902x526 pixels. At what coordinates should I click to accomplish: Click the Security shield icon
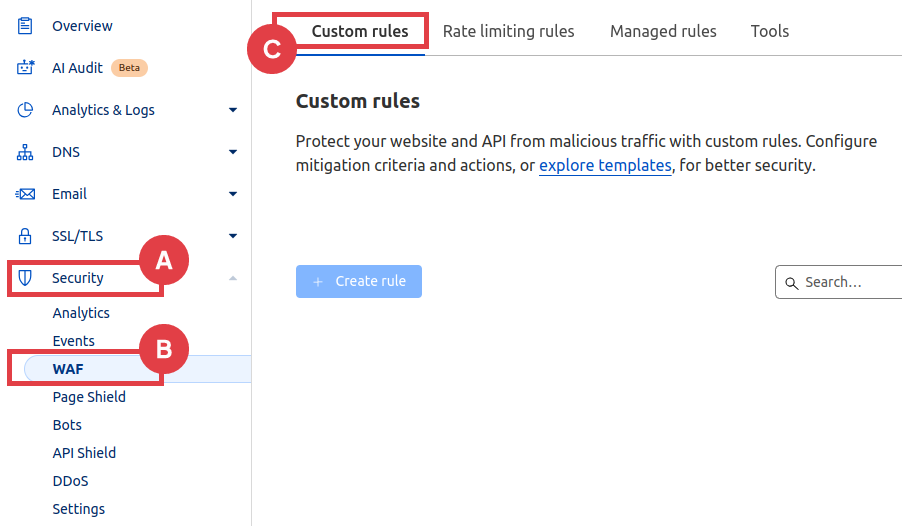(x=26, y=278)
